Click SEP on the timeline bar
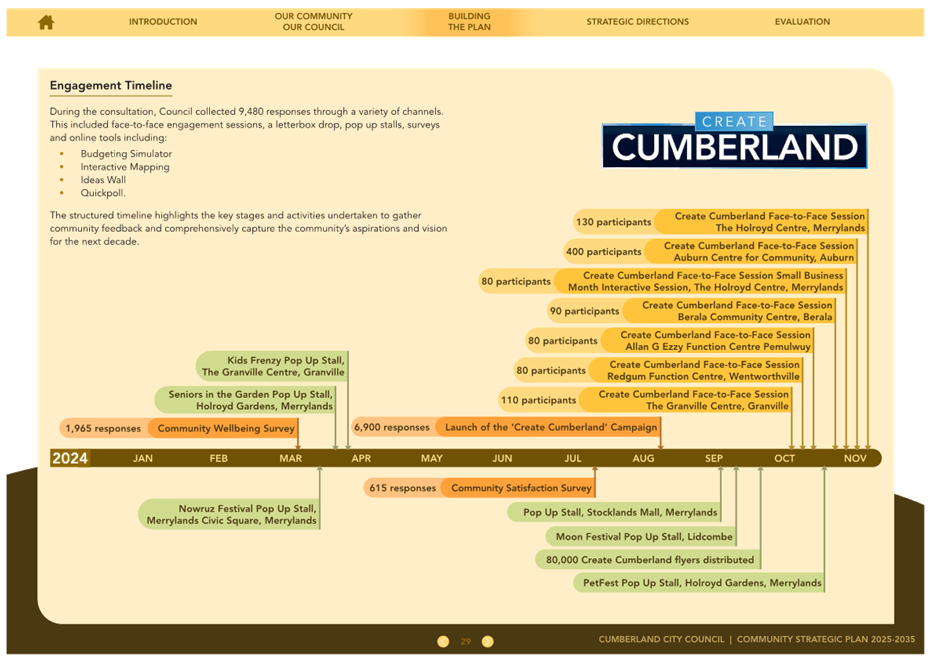930x660 pixels. point(714,458)
